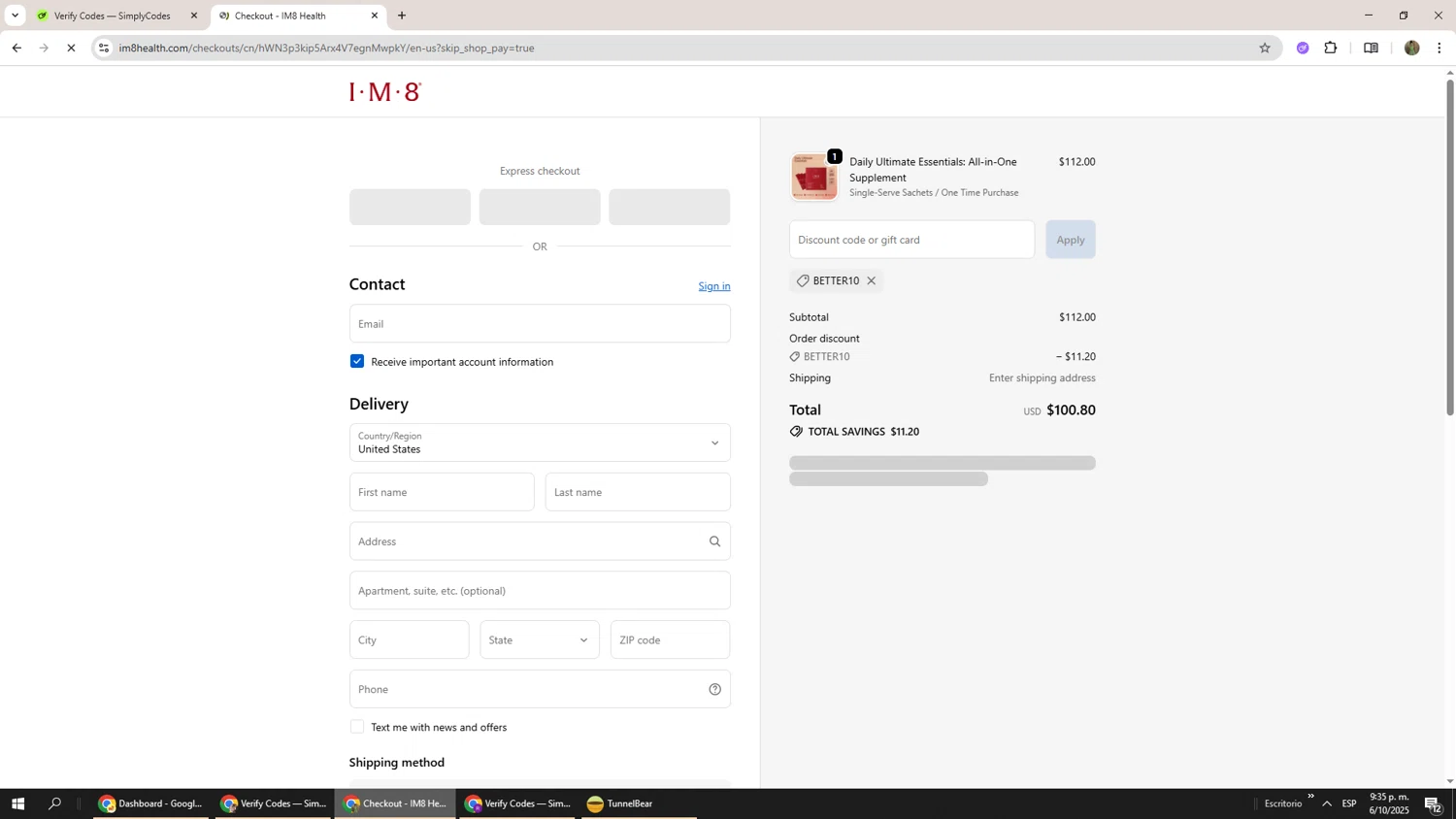Focus the First name field
Viewport: 1456px width, 819px height.
[x=442, y=492]
